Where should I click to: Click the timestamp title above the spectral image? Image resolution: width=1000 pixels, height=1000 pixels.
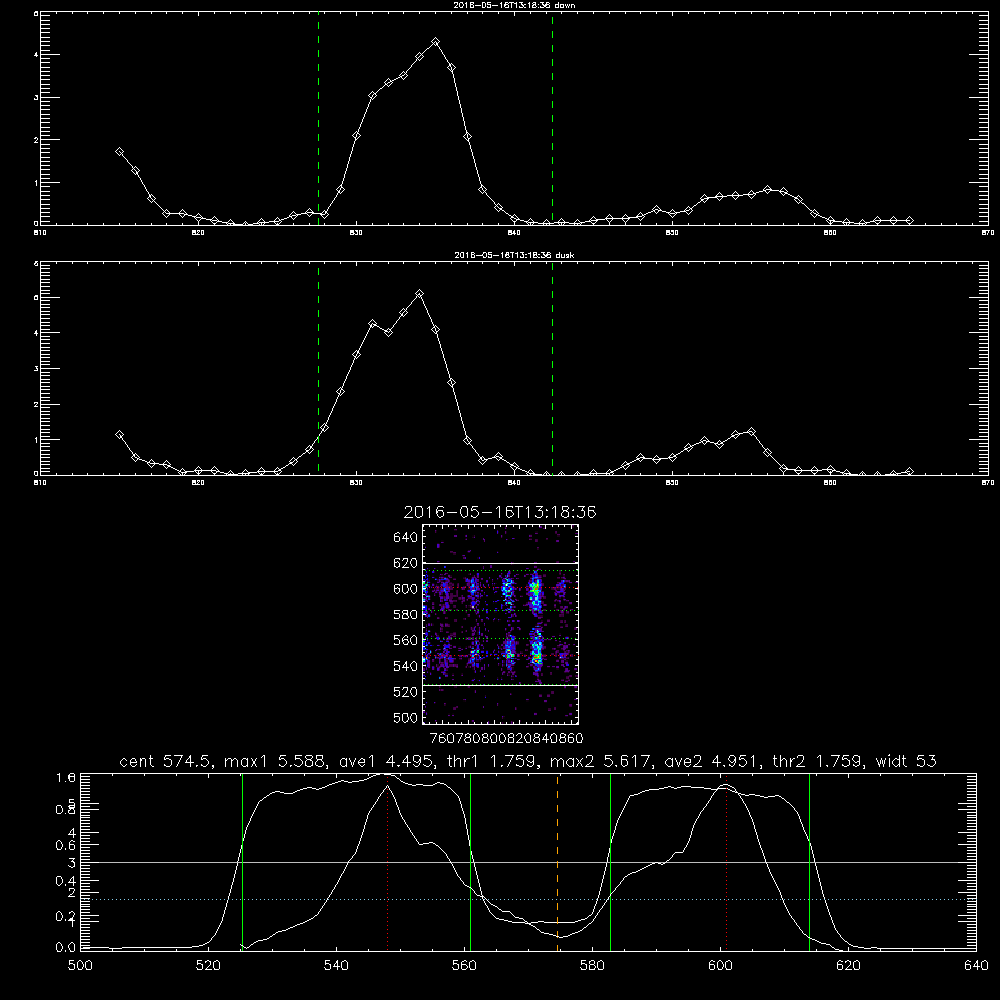coord(500,512)
